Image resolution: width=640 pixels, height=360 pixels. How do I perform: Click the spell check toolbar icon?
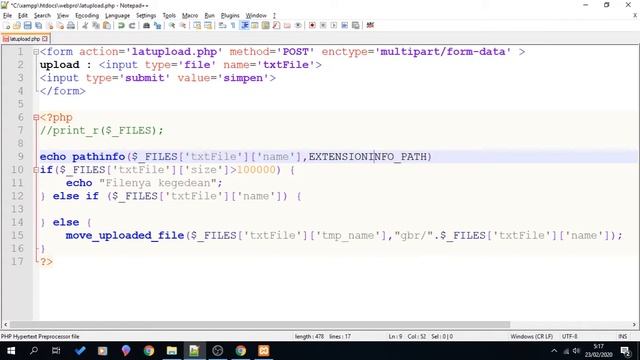[x=370, y=25]
